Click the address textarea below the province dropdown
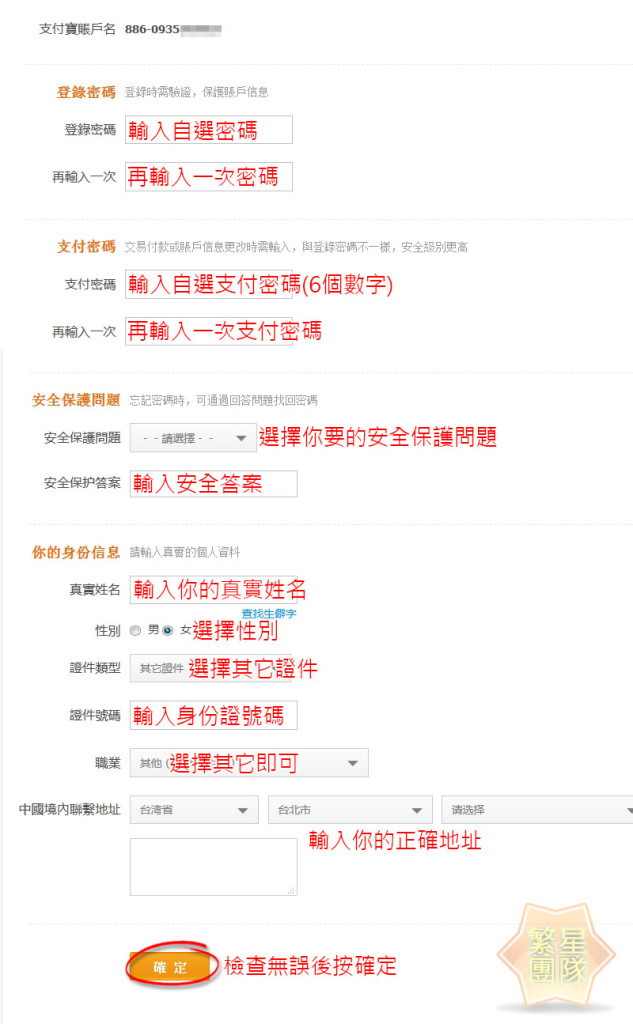The height and width of the screenshot is (1024, 633). [213, 866]
